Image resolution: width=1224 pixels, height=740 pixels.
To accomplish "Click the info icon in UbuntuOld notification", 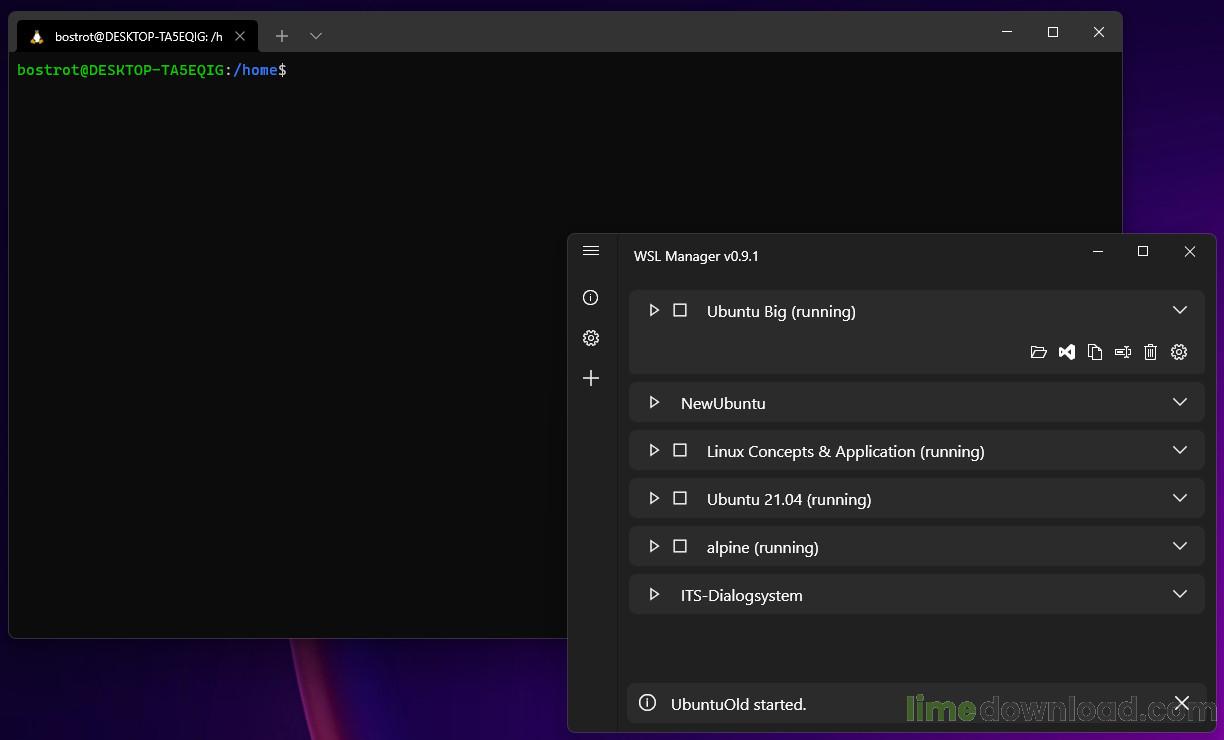I will pyautogui.click(x=648, y=703).
